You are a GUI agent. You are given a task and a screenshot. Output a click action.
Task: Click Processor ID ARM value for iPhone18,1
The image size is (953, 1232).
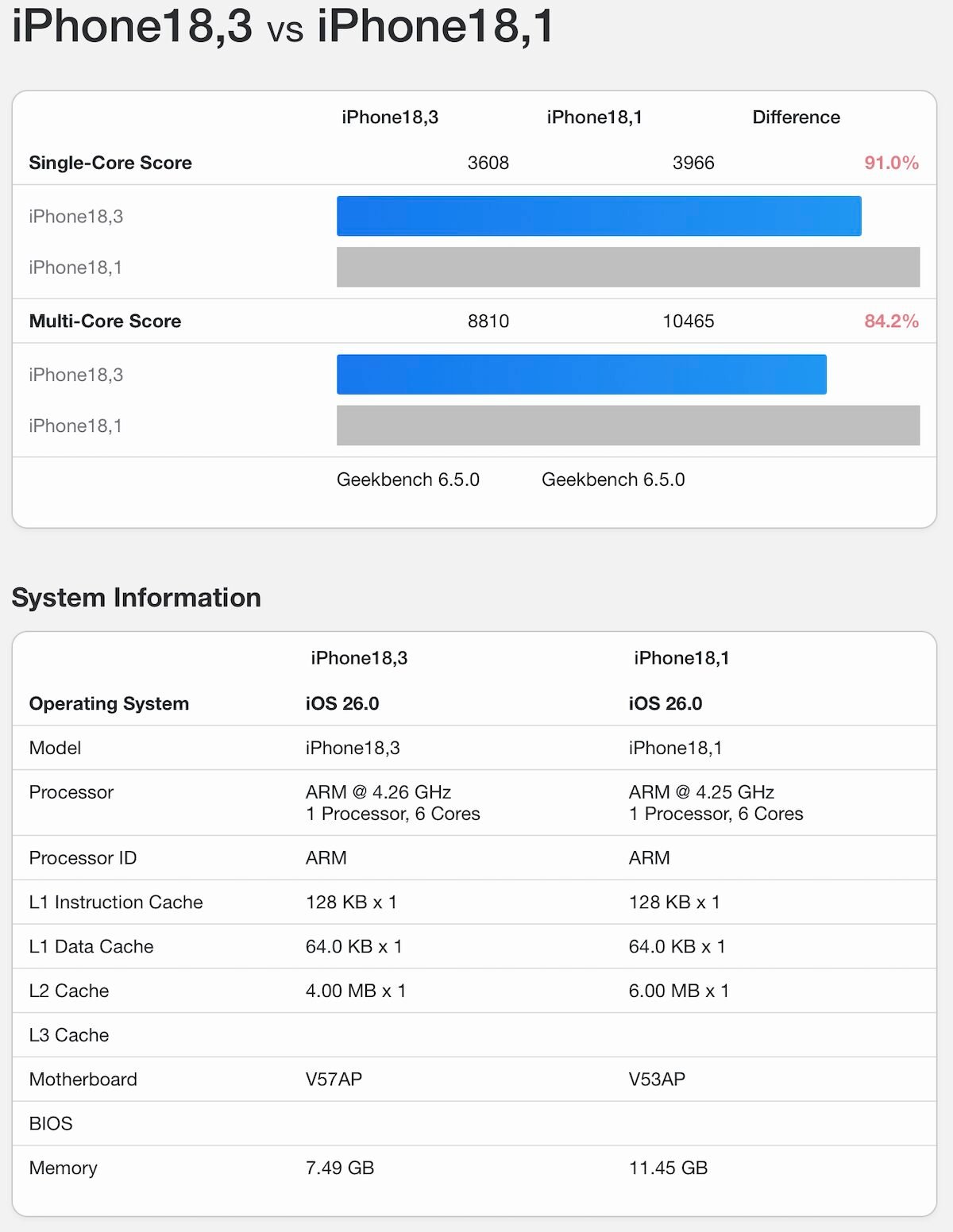point(650,858)
